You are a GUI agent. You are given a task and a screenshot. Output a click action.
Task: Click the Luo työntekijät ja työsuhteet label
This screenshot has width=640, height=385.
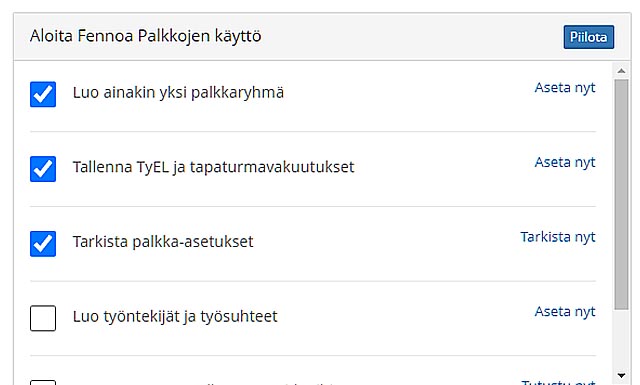(x=175, y=317)
